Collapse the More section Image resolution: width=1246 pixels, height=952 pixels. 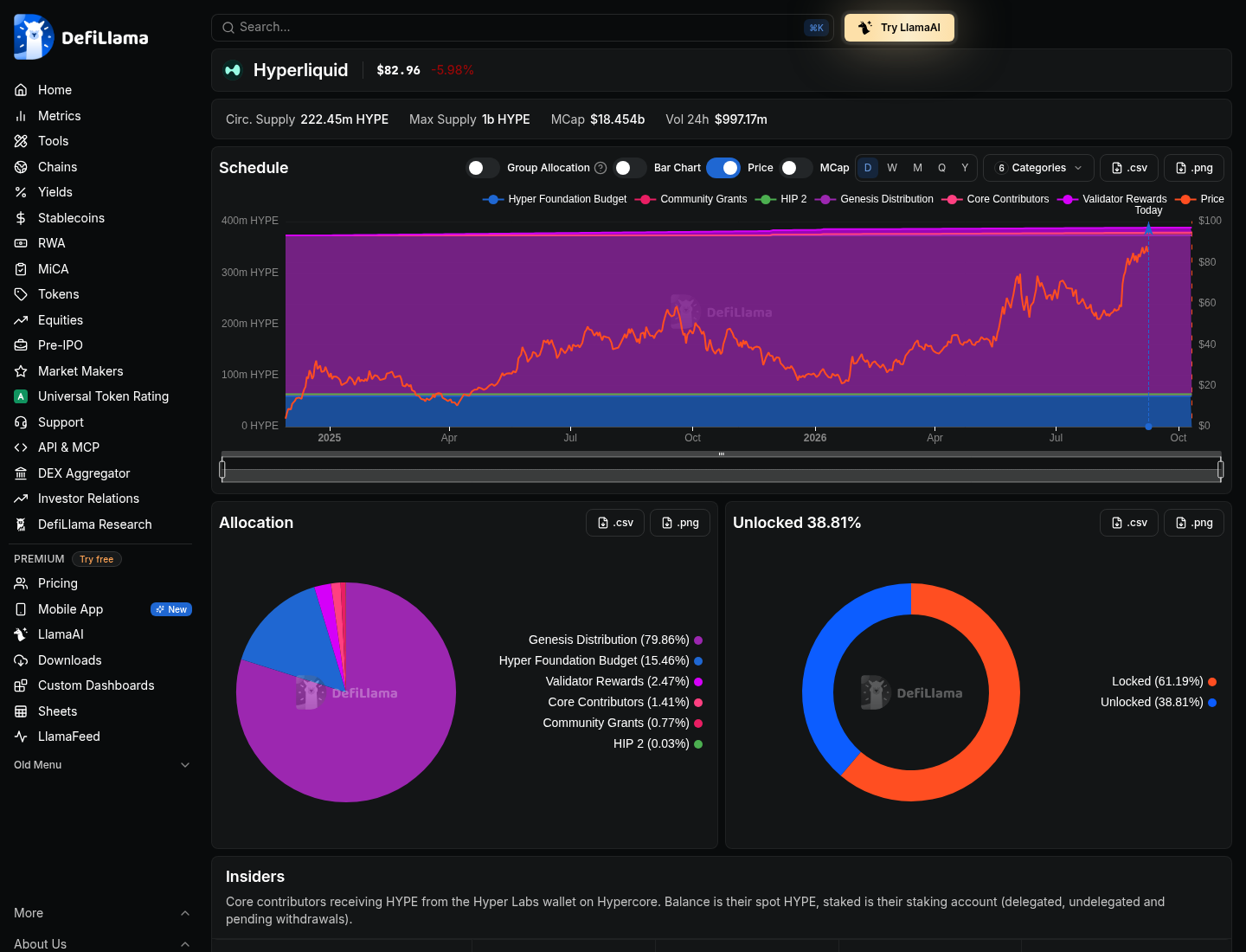[102, 913]
